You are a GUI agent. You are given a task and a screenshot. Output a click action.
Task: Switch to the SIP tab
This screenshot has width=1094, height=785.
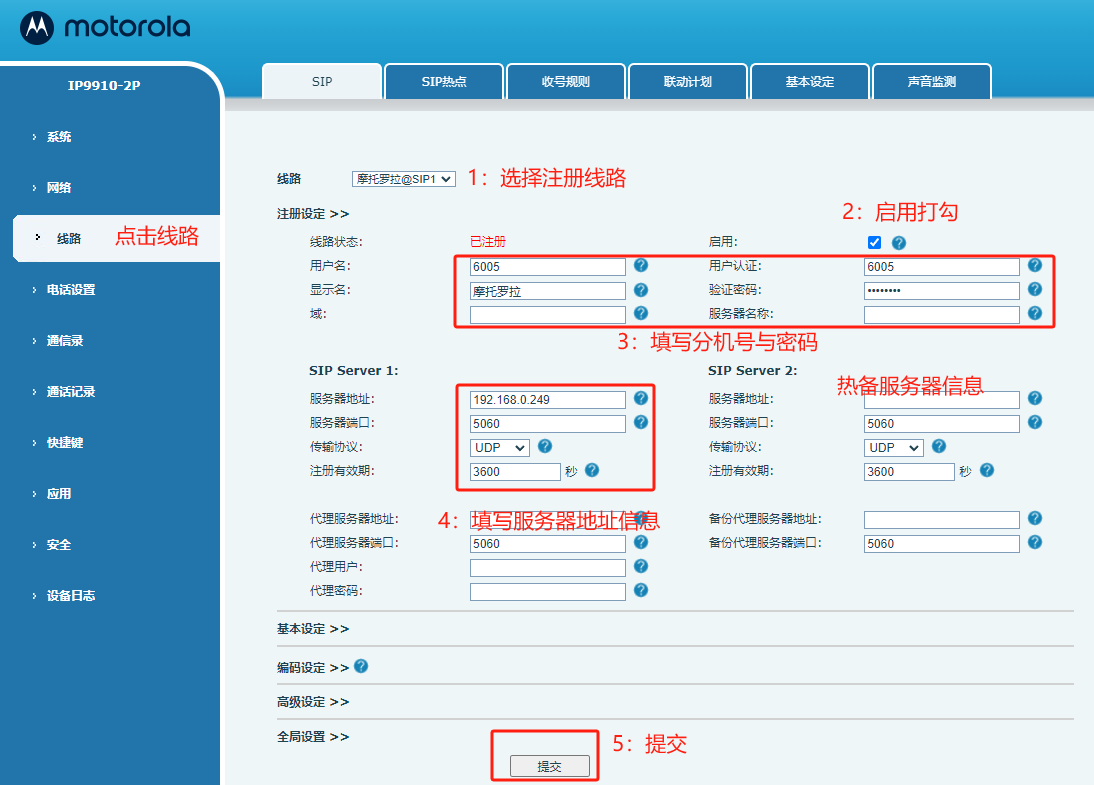322,82
